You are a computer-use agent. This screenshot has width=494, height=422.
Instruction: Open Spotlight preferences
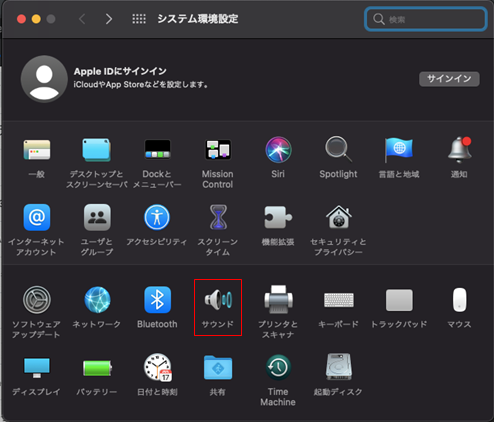[338, 149]
